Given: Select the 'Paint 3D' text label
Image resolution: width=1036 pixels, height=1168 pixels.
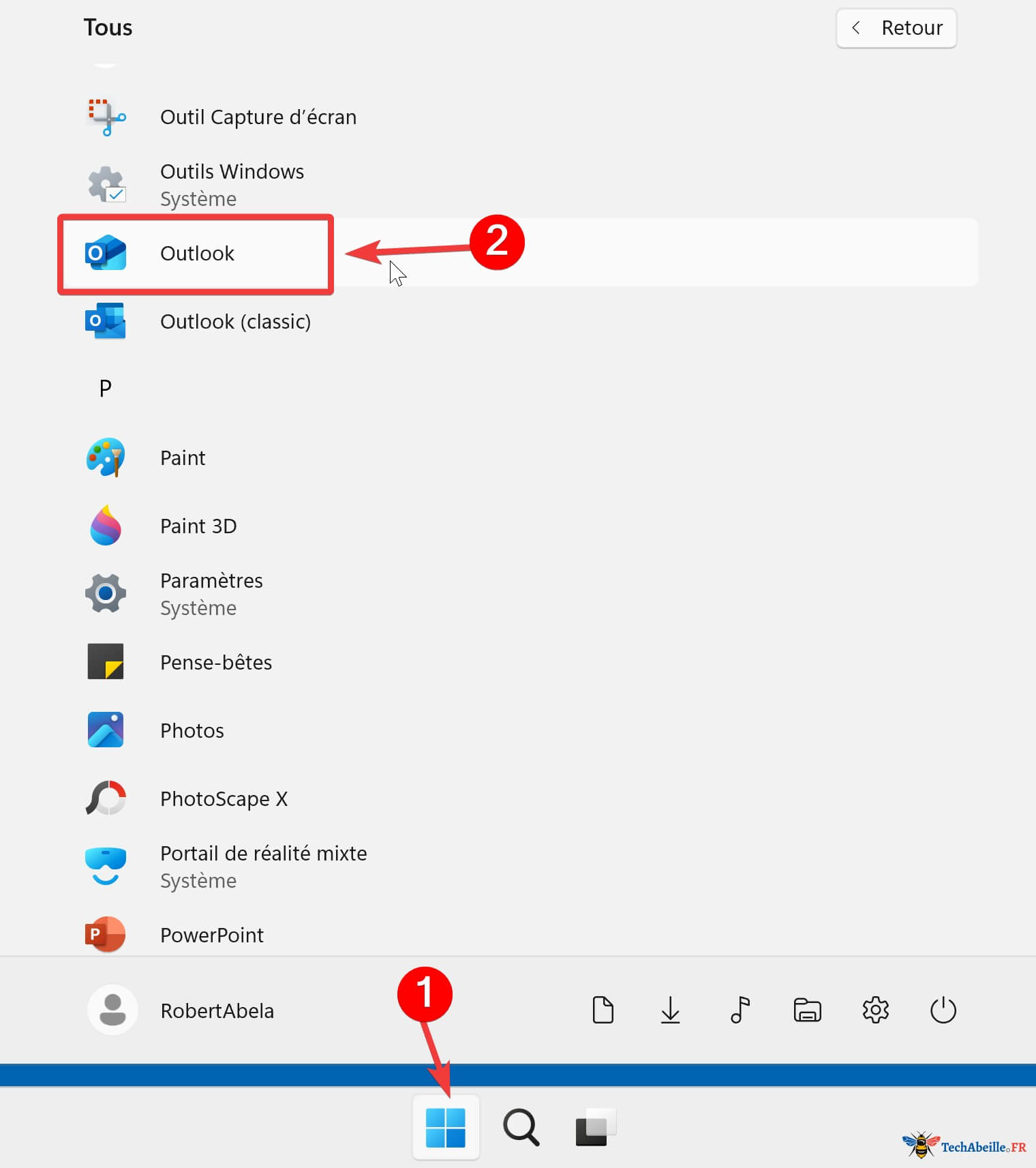Looking at the screenshot, I should [x=198, y=526].
